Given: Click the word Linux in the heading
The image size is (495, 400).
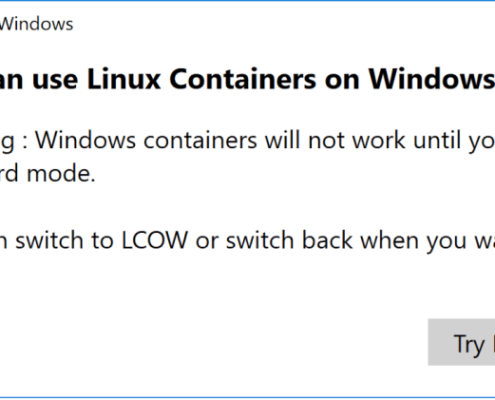Looking at the screenshot, I should [124, 79].
